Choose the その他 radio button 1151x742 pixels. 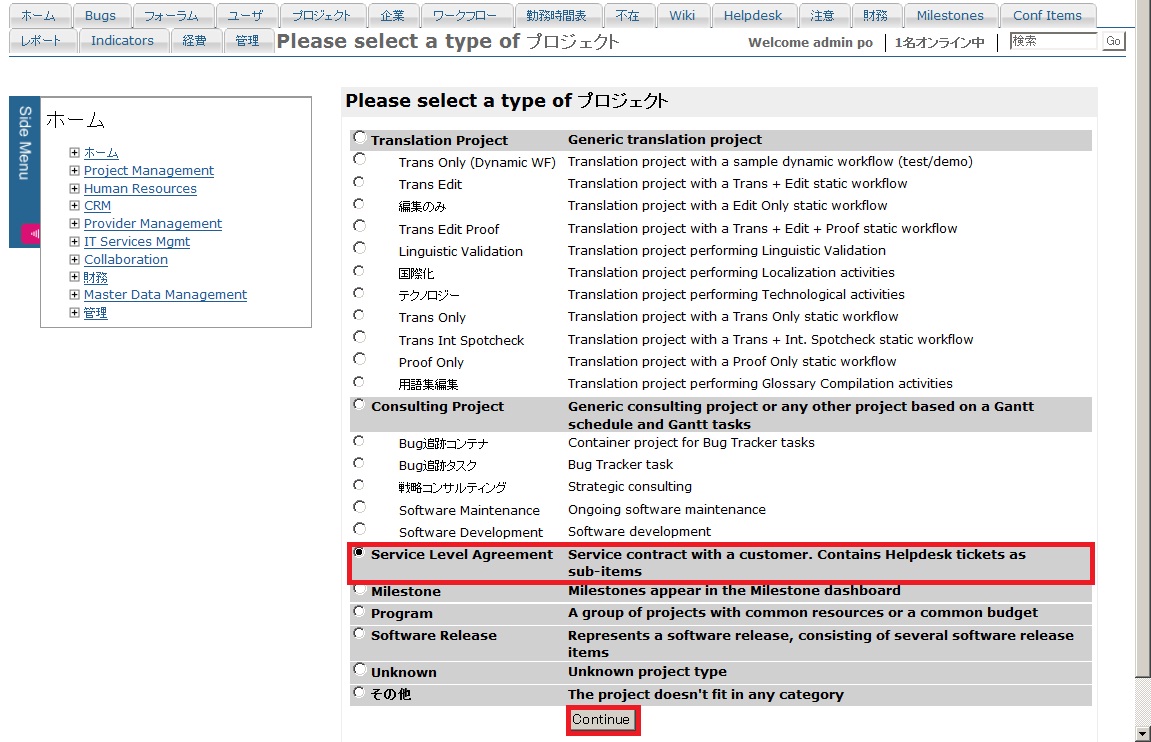point(359,691)
